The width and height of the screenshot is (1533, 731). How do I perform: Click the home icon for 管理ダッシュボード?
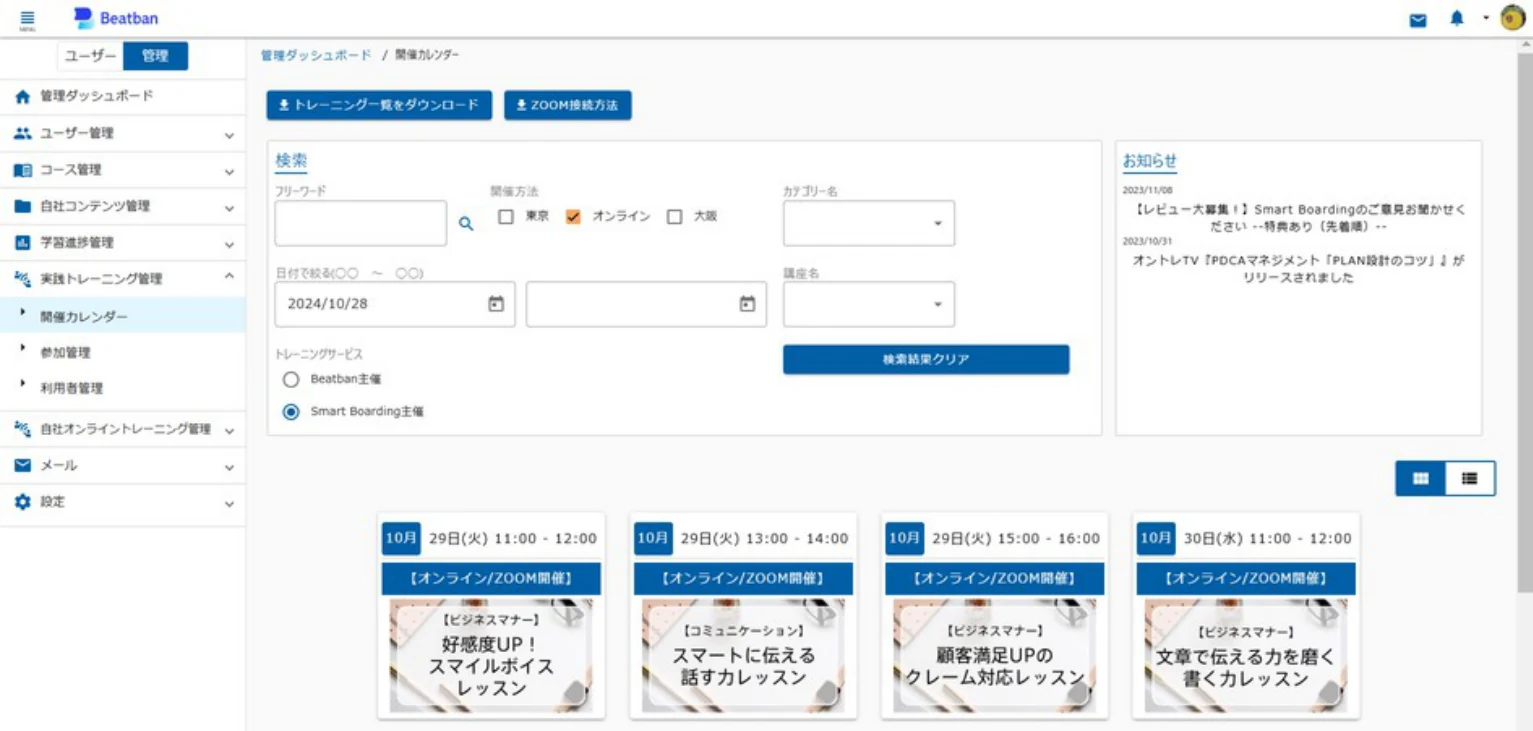point(23,97)
